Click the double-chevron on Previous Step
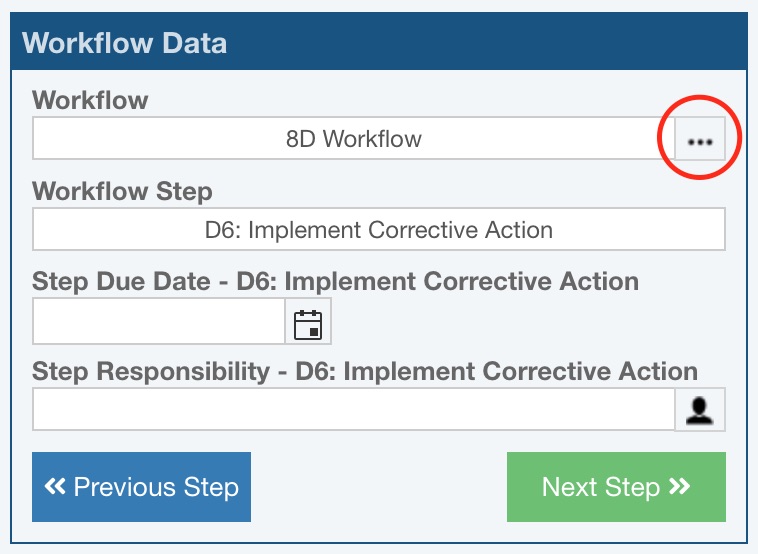The image size is (758, 554). tap(55, 486)
